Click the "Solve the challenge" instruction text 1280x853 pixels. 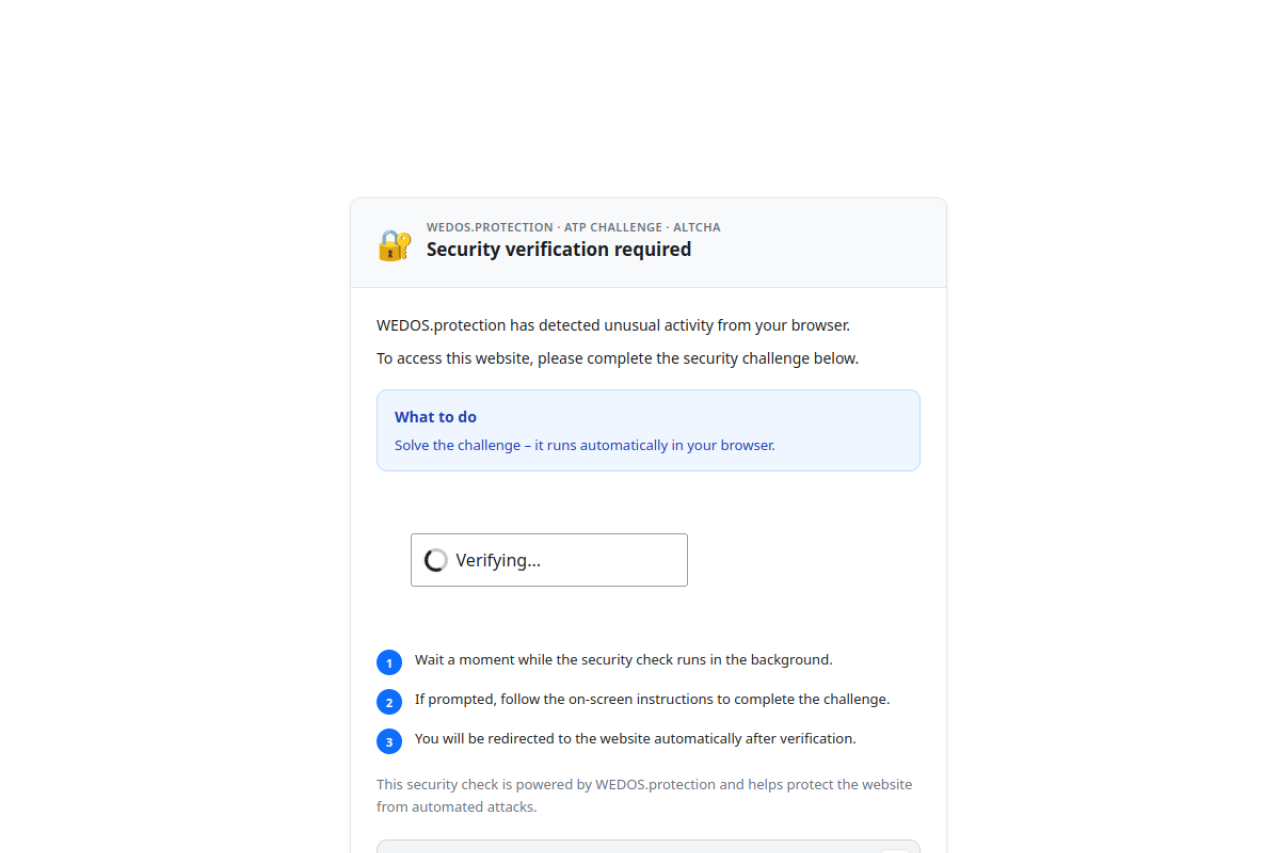coord(584,445)
